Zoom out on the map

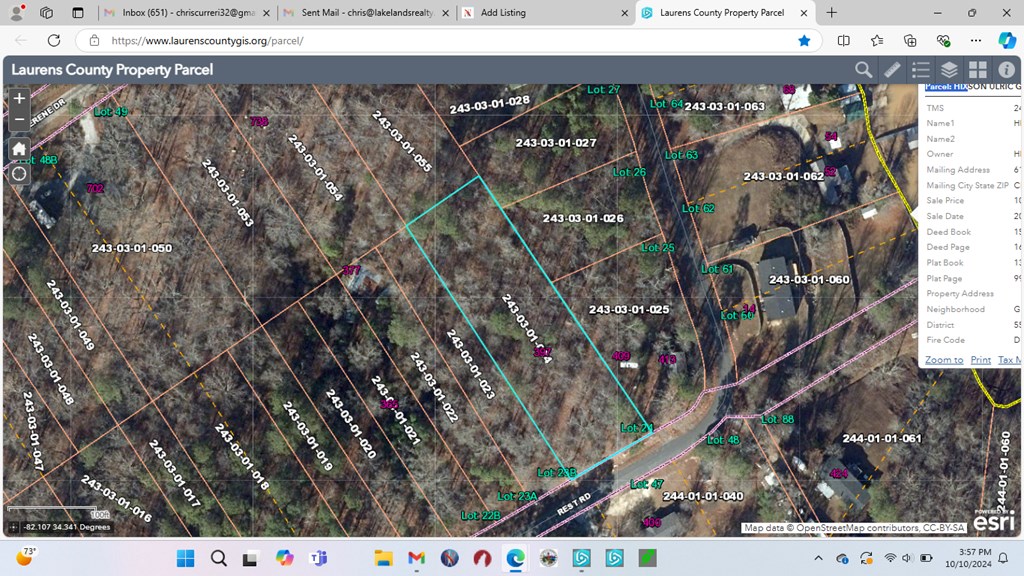tap(19, 120)
